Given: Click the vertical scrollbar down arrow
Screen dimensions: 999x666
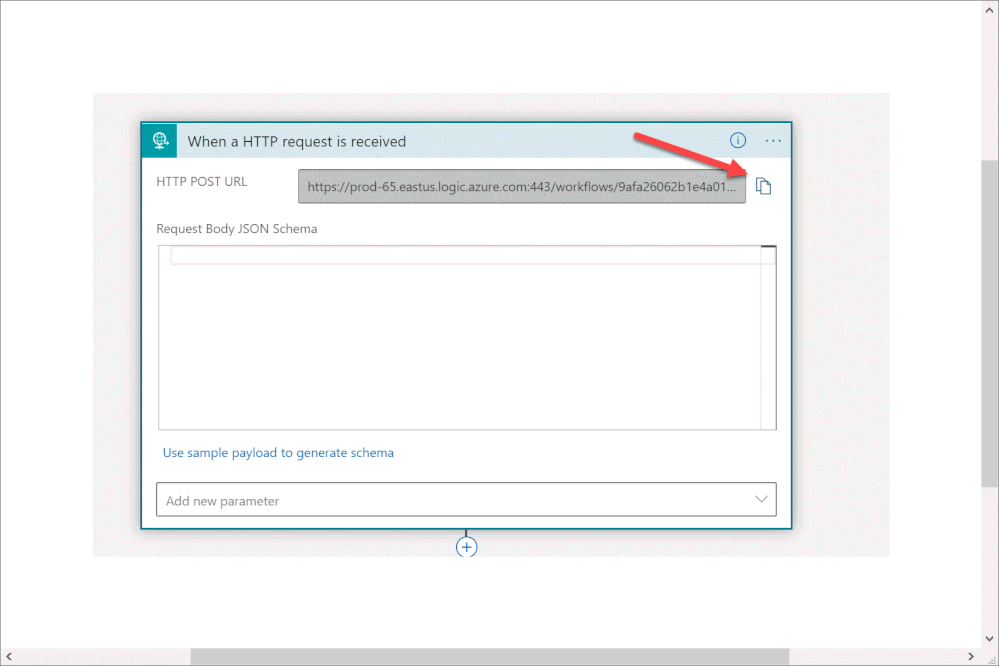Looking at the screenshot, I should 989,639.
